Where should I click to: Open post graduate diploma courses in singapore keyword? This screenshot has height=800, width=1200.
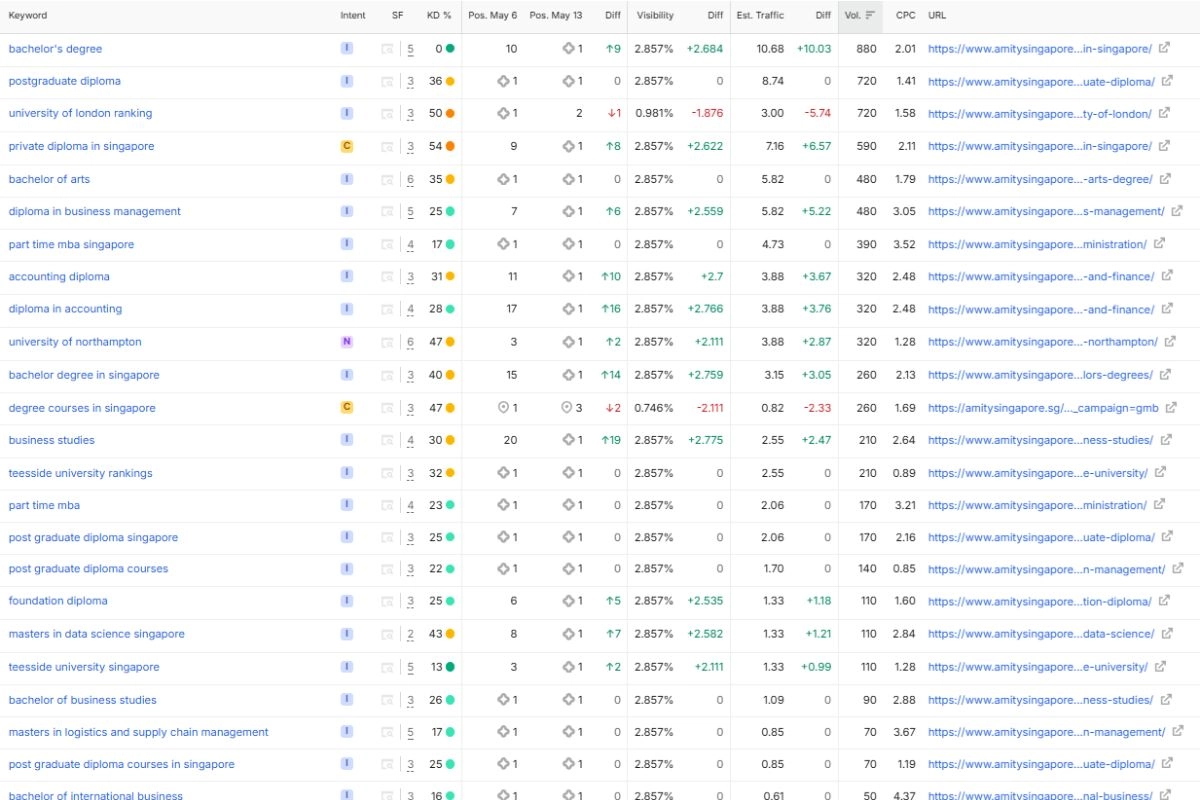(121, 764)
